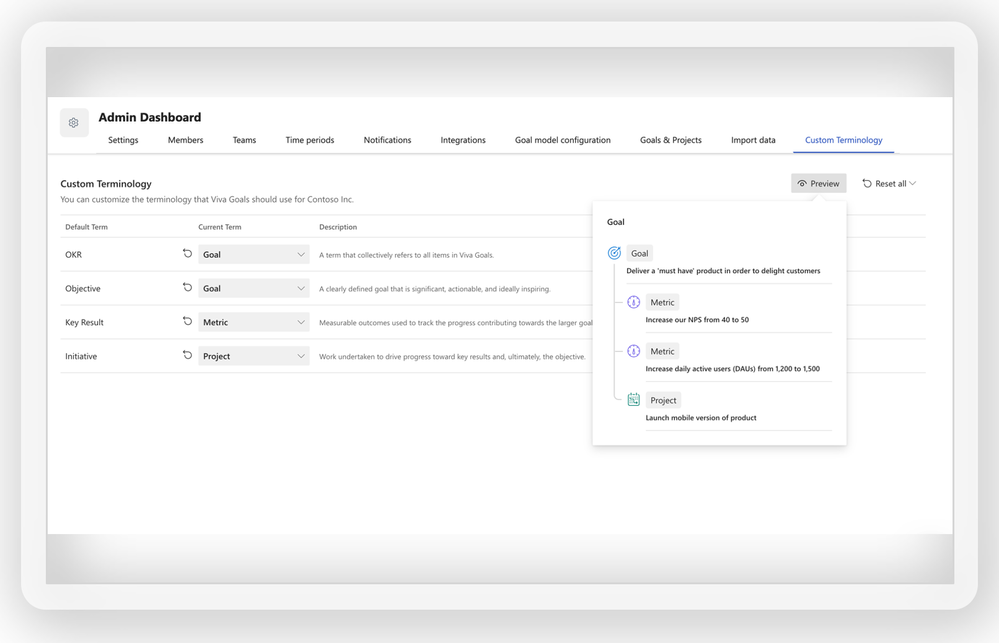The image size is (999, 643).
Task: Click the Initiative default term cell
Action: (81, 356)
